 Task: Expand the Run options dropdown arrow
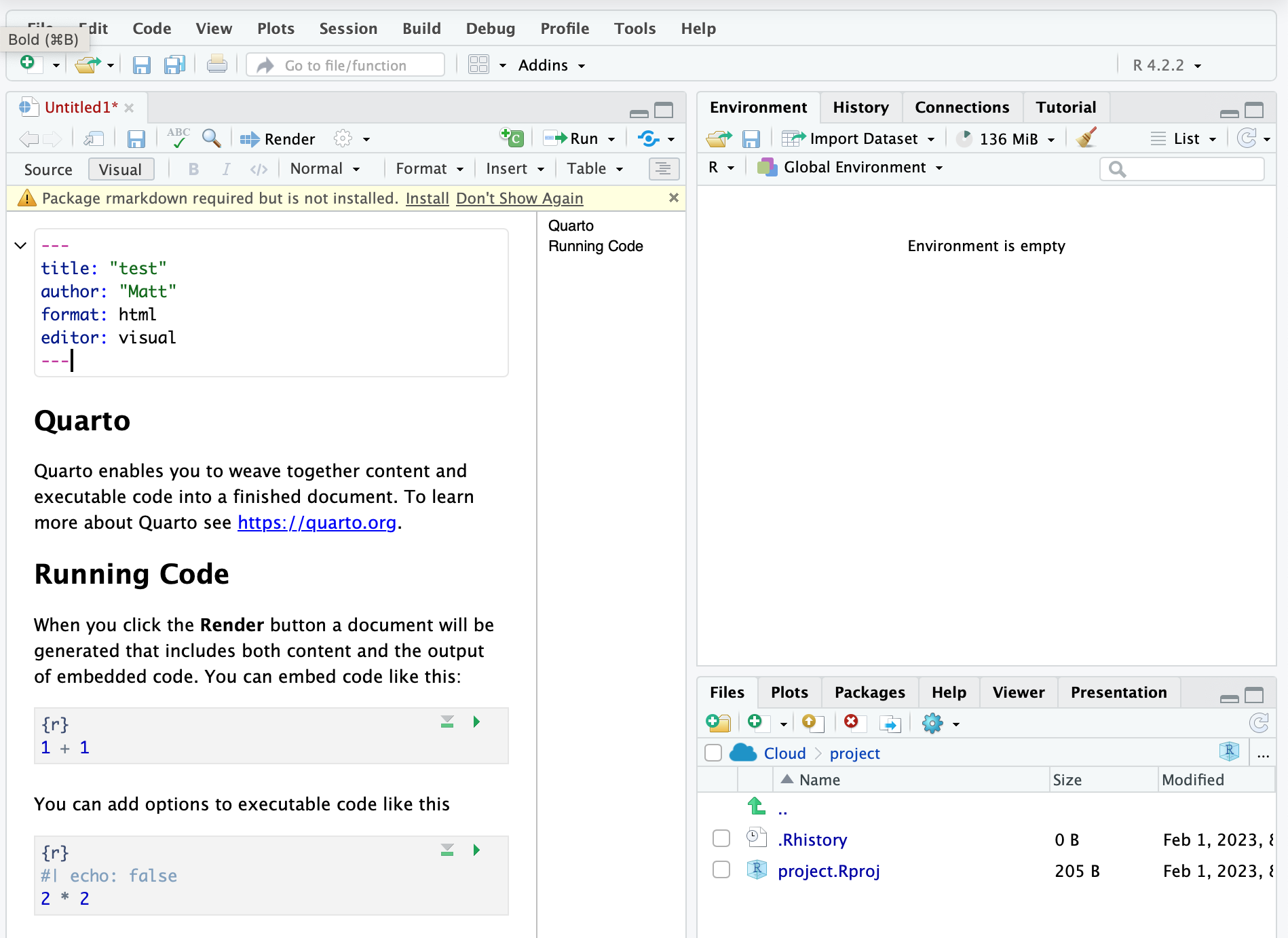click(611, 139)
